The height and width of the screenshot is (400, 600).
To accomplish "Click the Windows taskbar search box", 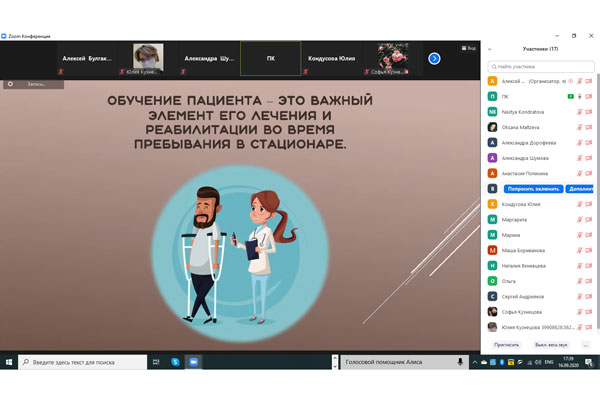I will pos(82,362).
